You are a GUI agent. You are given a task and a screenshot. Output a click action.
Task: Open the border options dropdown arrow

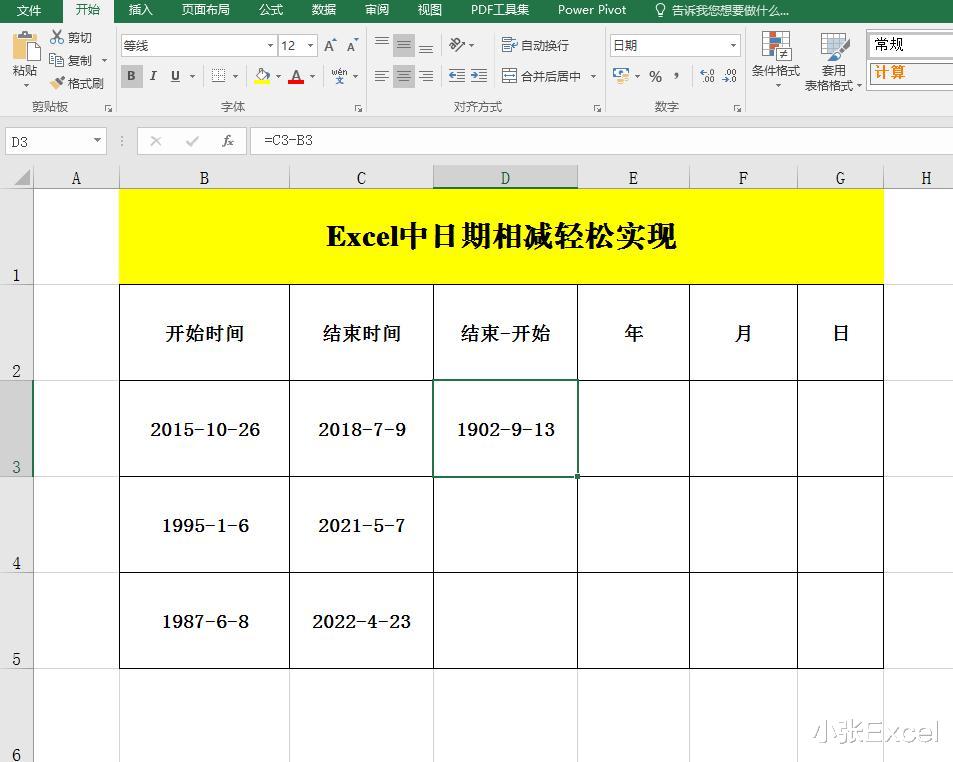234,76
